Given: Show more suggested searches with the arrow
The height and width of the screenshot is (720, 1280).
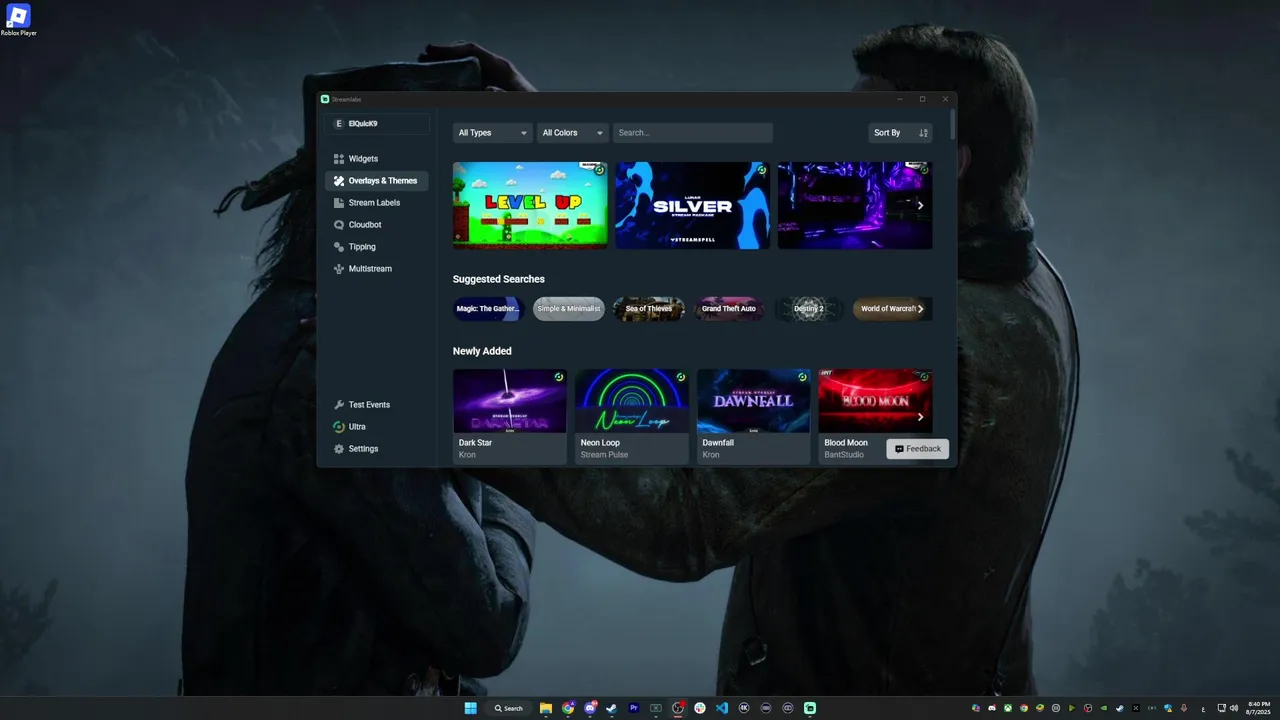Looking at the screenshot, I should tap(921, 309).
